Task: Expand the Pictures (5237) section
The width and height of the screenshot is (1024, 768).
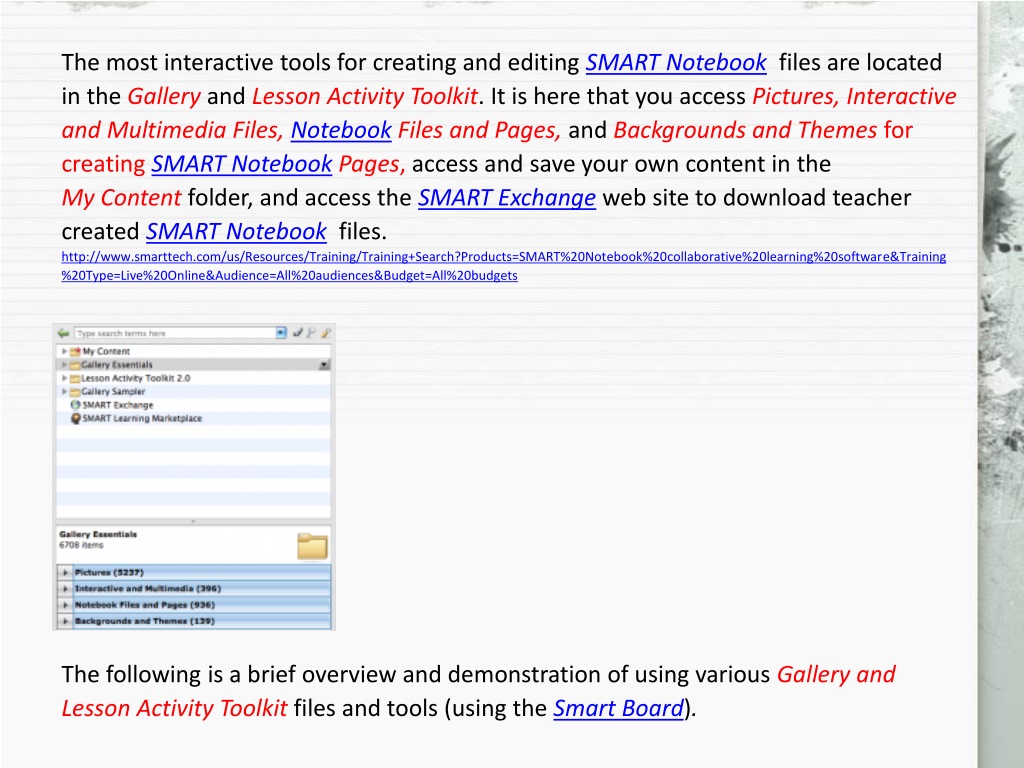Action: [65, 572]
